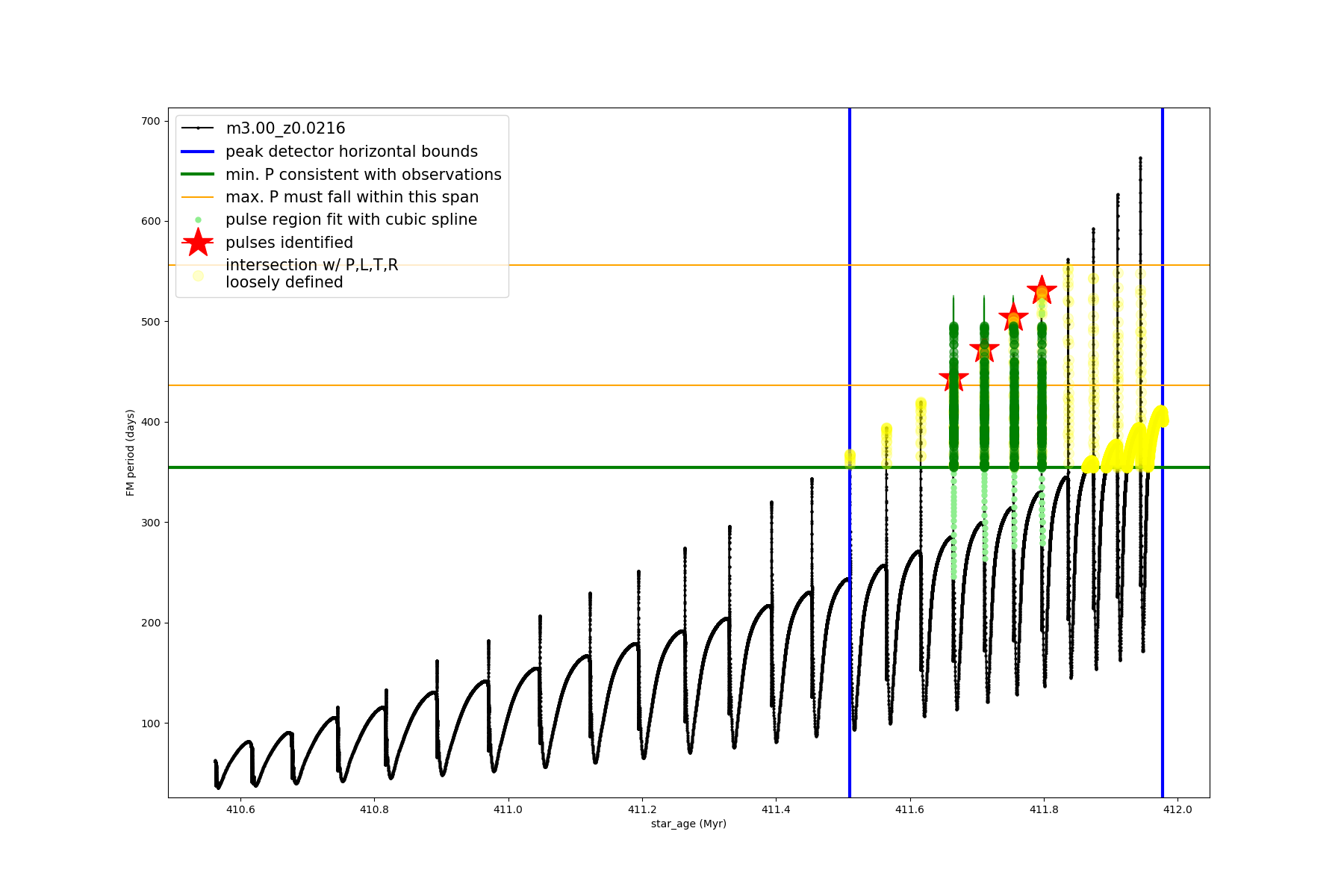Click the 700 y-axis tick label
The height and width of the screenshot is (896, 1344).
[151, 121]
